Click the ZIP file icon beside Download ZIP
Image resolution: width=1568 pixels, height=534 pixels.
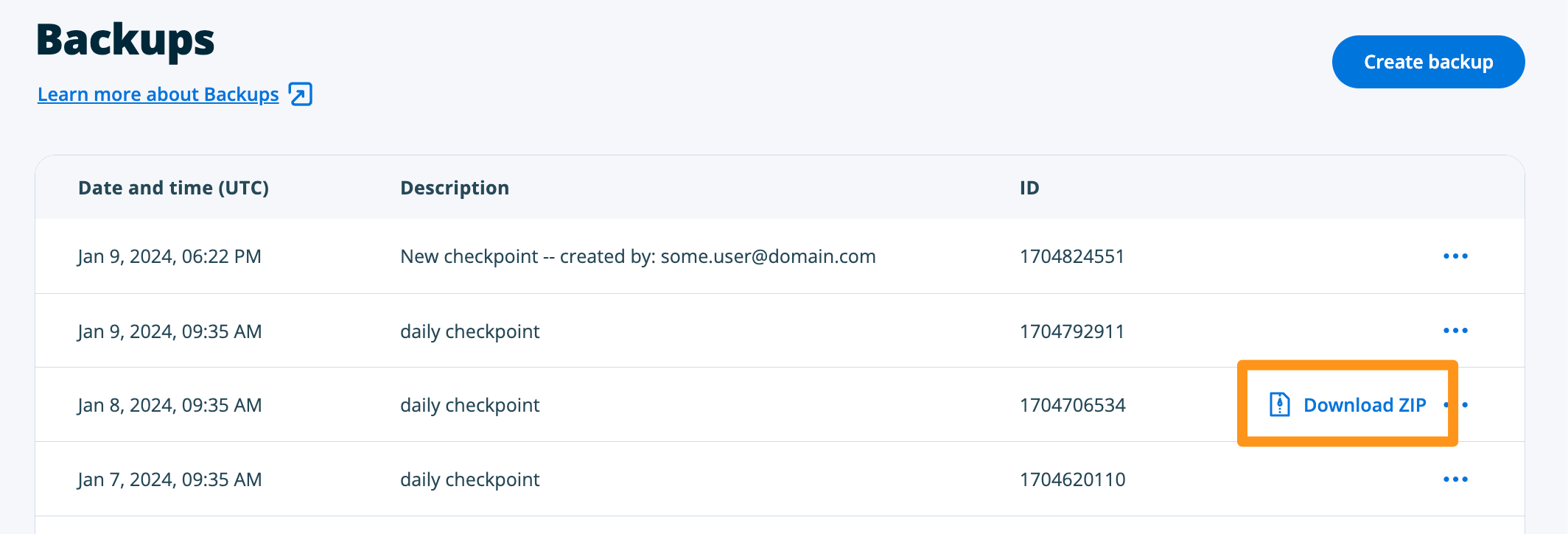point(1280,404)
